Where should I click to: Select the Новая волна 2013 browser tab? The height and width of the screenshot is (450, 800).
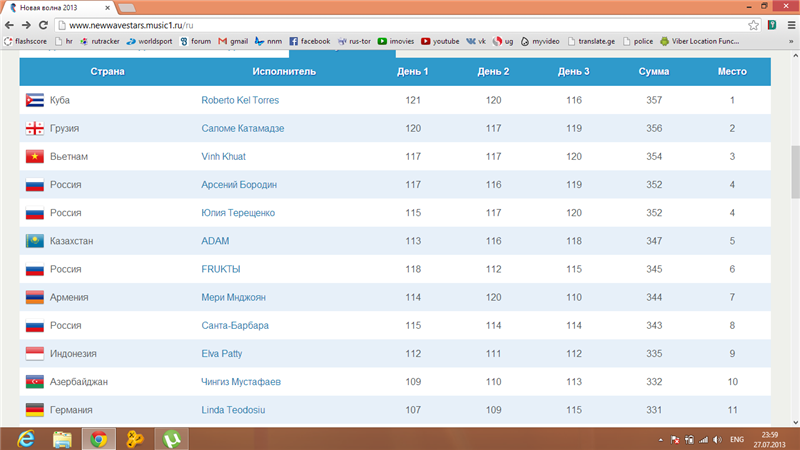(60, 8)
